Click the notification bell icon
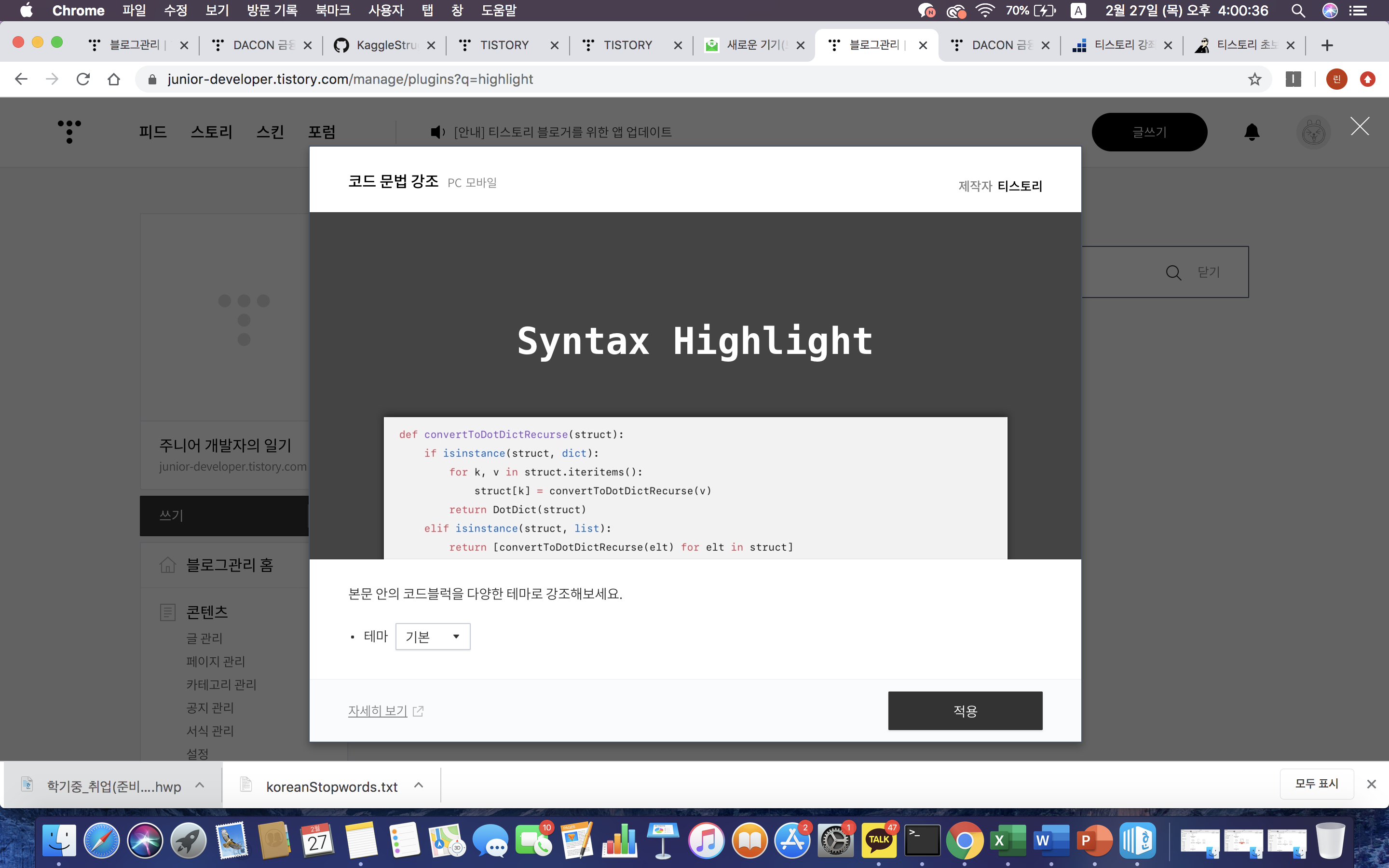Screen dimensions: 1389x868 [x=1251, y=132]
